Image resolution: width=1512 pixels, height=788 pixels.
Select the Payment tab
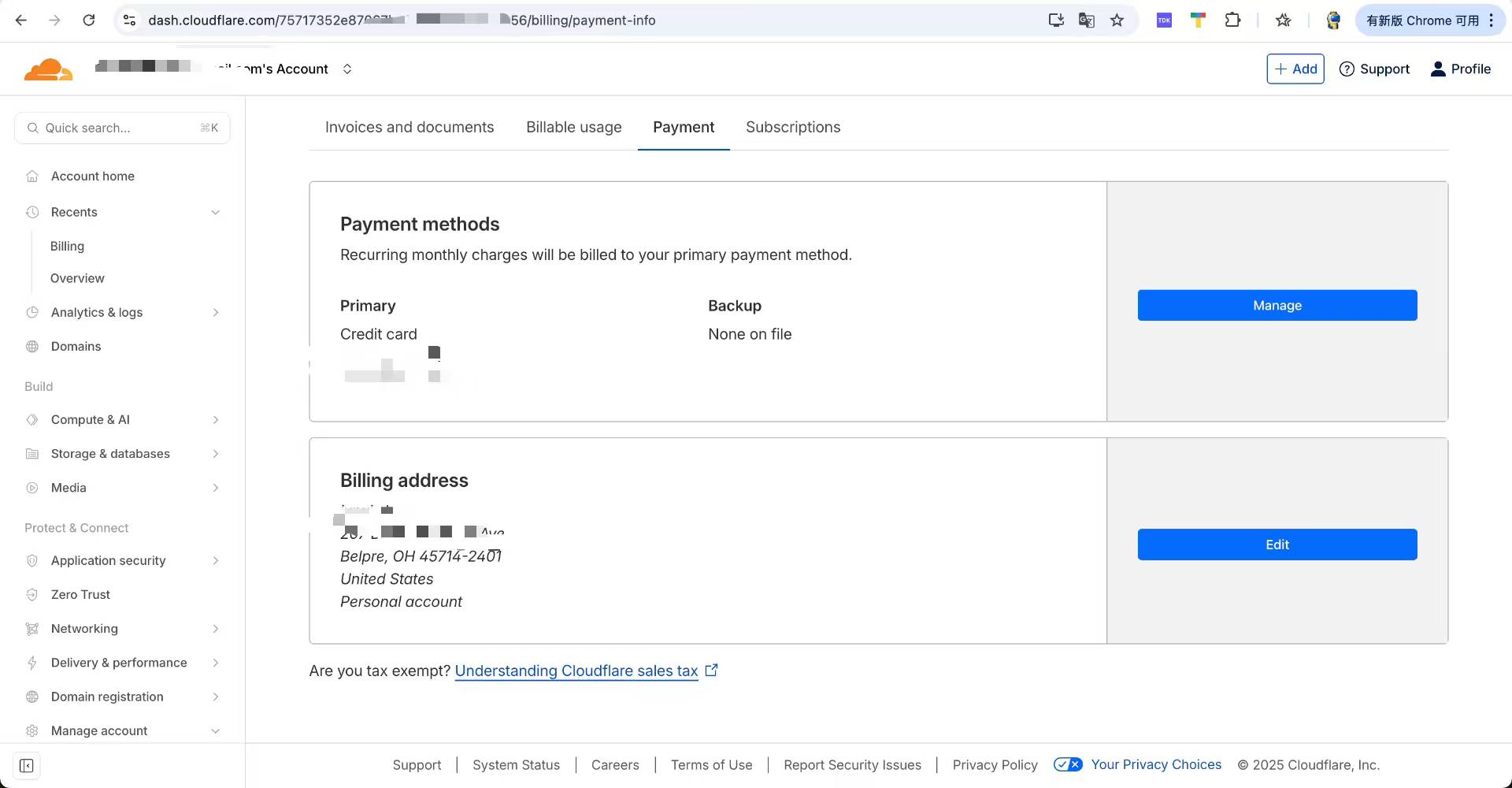(684, 128)
